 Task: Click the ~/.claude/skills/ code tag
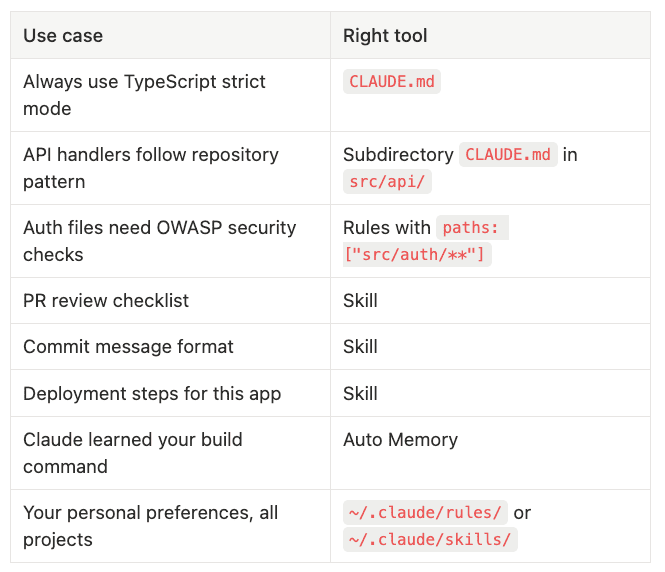(430, 539)
